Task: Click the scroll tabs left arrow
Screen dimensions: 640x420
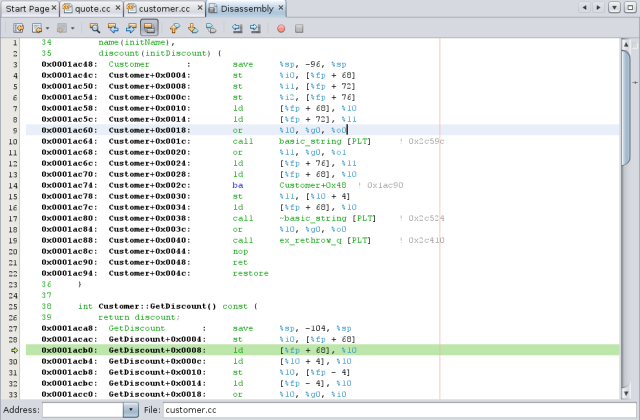Action: click(584, 7)
